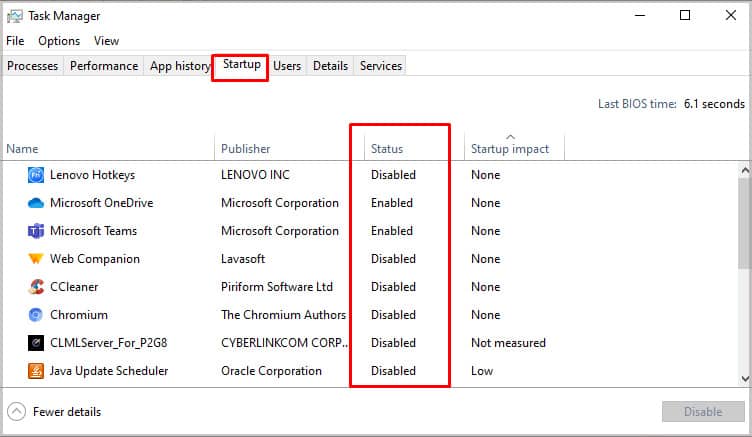Click Enabled status of Microsoft OneDrive

click(392, 203)
